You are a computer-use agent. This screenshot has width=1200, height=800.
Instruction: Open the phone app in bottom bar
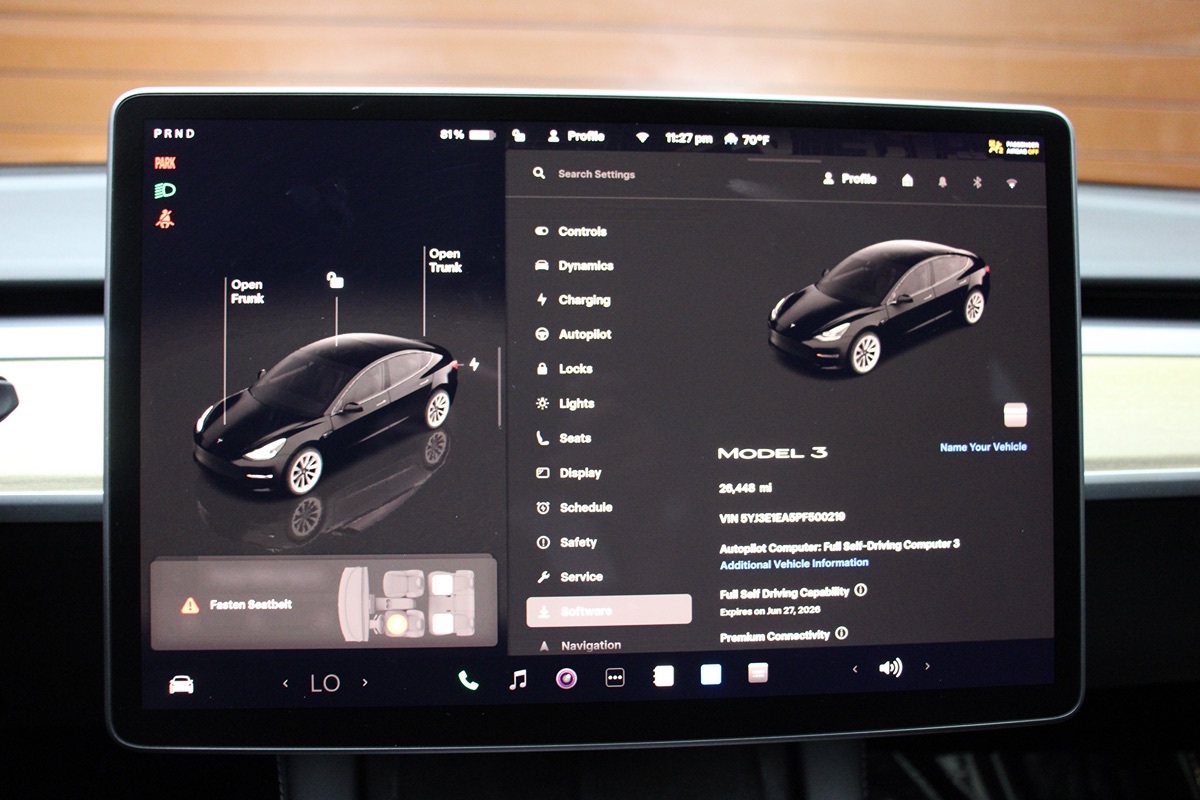[468, 681]
